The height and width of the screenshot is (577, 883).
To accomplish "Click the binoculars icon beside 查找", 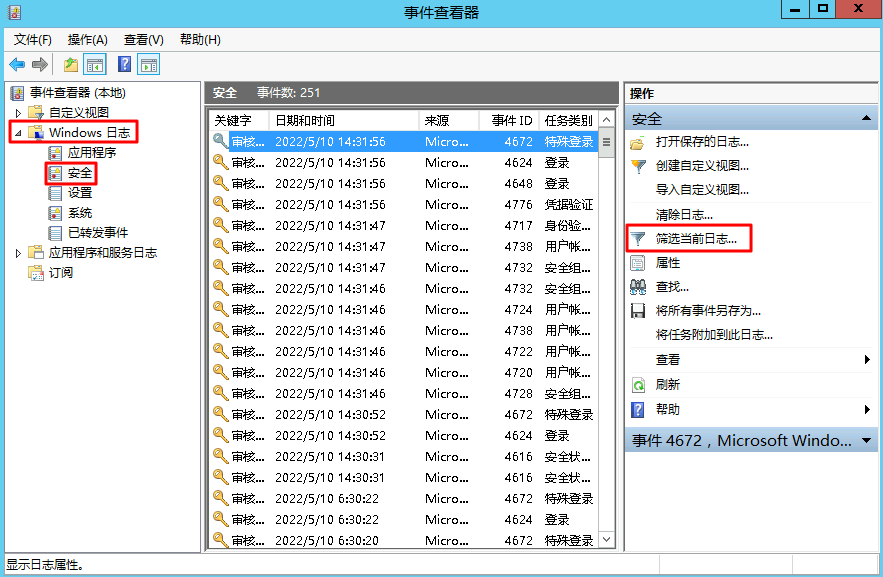I will pos(637,287).
